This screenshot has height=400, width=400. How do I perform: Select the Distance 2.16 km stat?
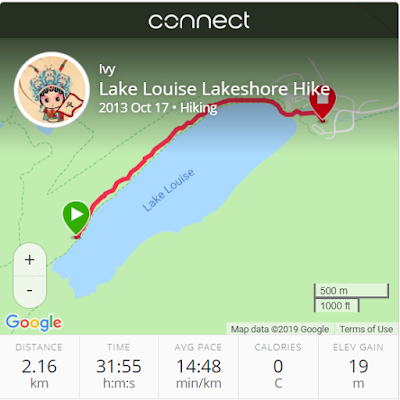coord(39,366)
